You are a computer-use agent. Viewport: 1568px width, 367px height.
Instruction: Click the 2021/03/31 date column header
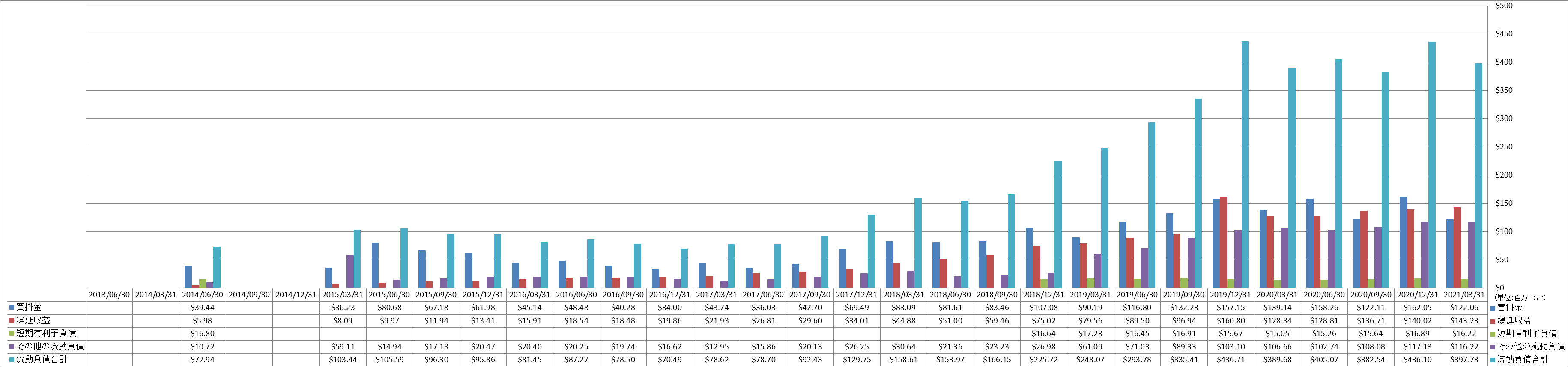click(x=1464, y=295)
